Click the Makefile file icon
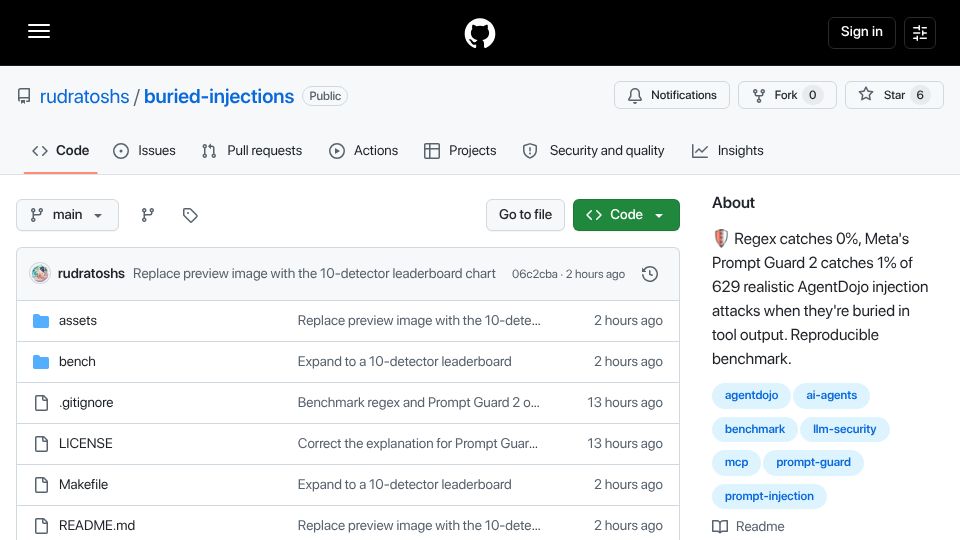The image size is (960, 540). (x=41, y=485)
